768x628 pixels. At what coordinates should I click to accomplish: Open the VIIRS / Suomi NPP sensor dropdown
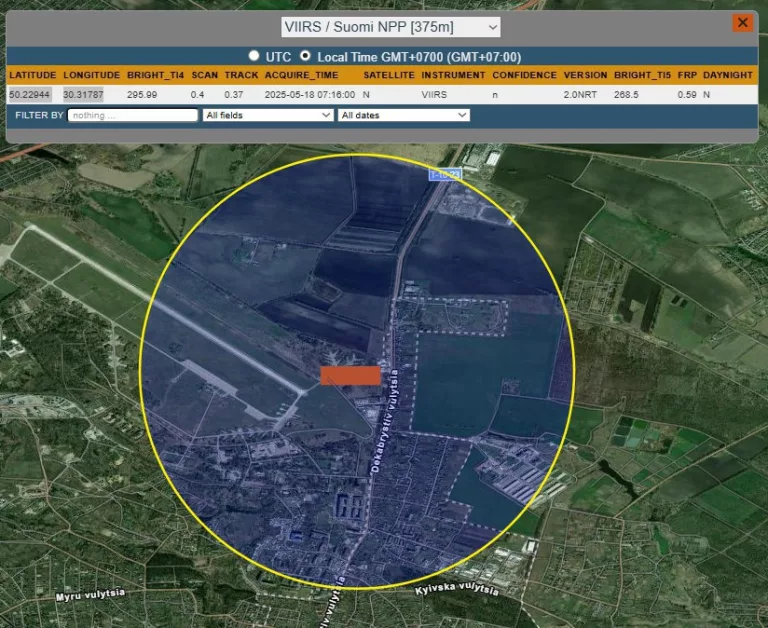click(x=390, y=27)
